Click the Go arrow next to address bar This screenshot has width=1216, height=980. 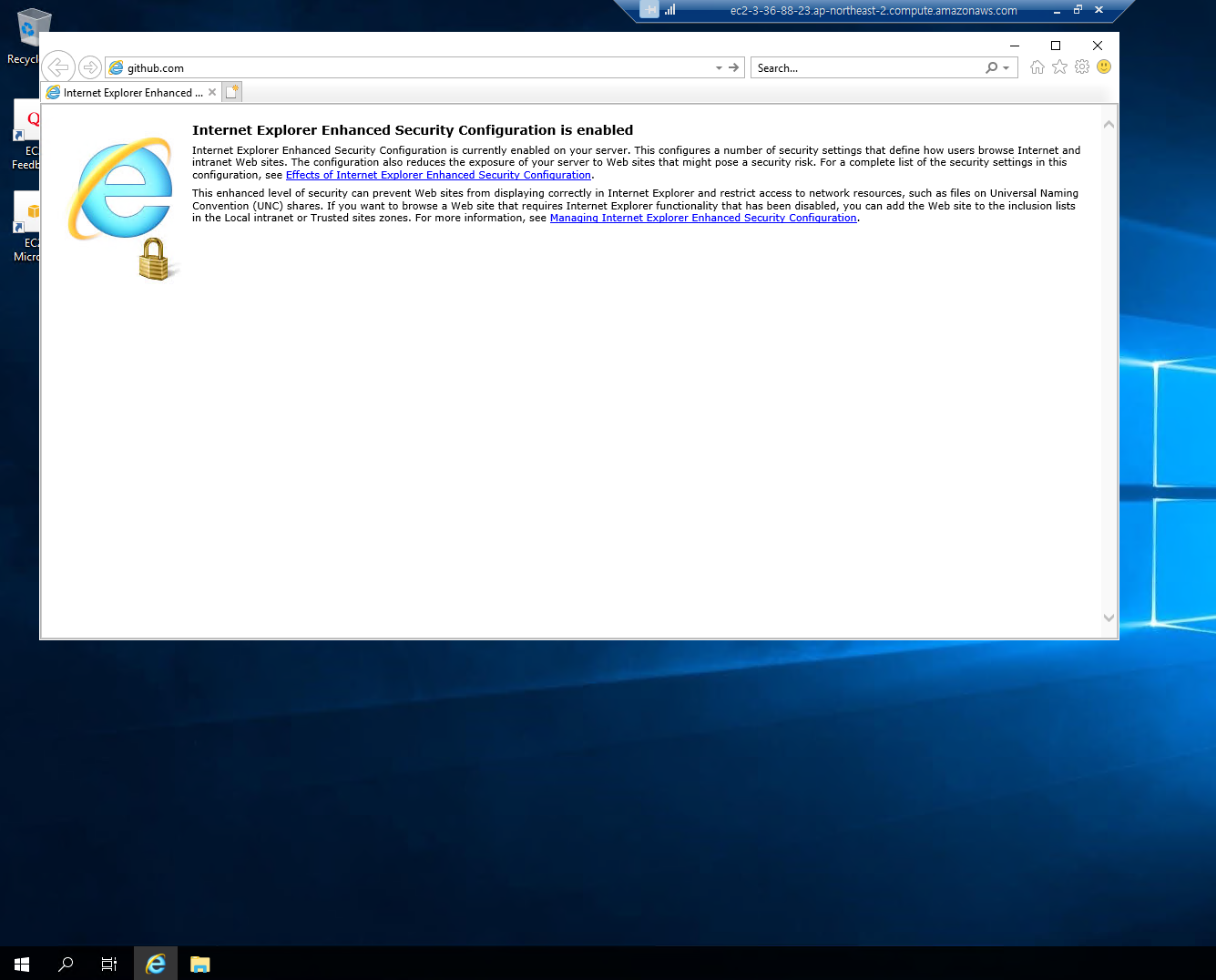734,67
